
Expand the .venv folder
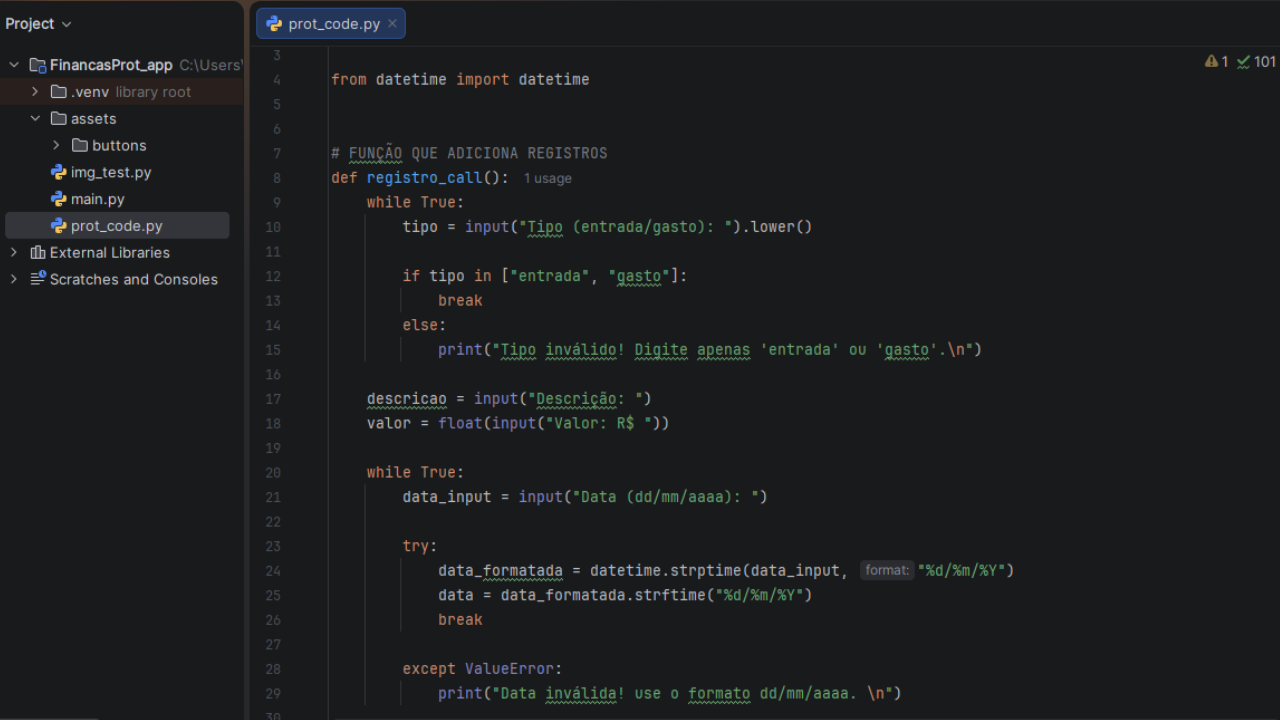pos(35,92)
